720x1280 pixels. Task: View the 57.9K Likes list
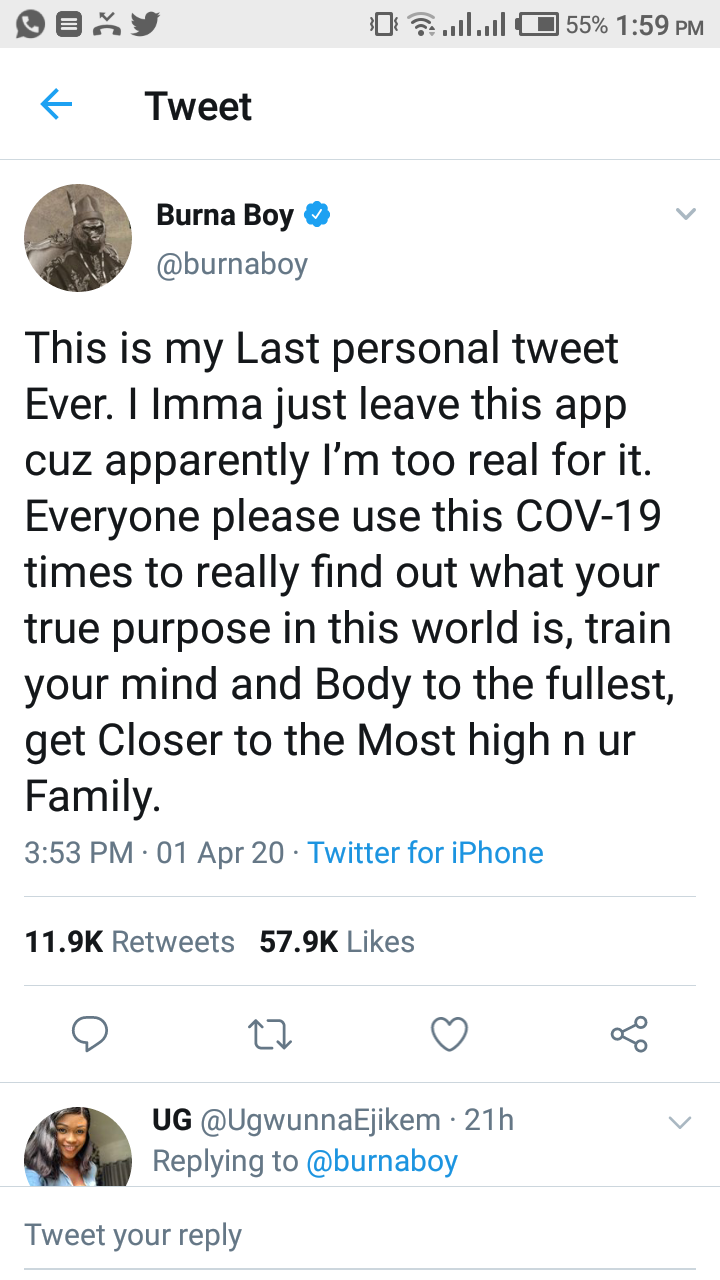(x=337, y=942)
